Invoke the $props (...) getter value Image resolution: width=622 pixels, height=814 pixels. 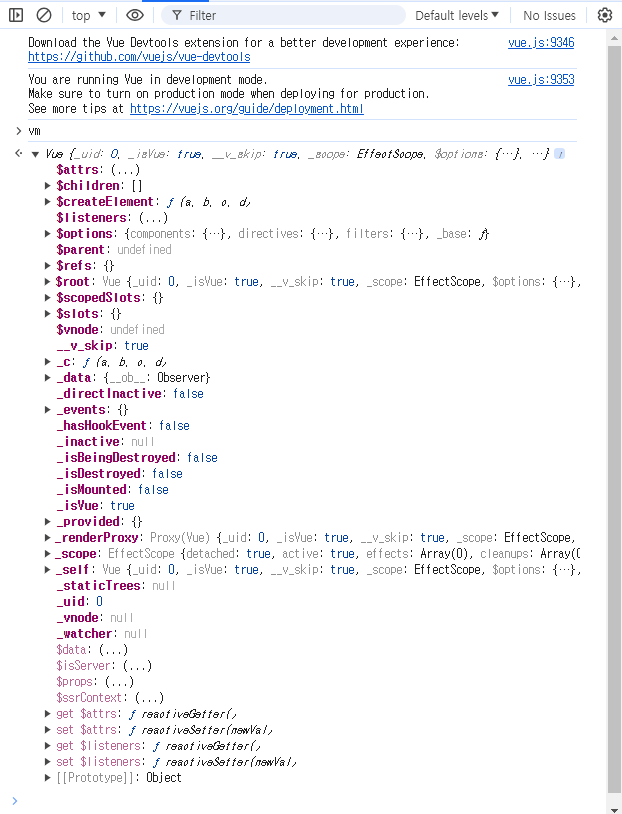[x=119, y=682]
